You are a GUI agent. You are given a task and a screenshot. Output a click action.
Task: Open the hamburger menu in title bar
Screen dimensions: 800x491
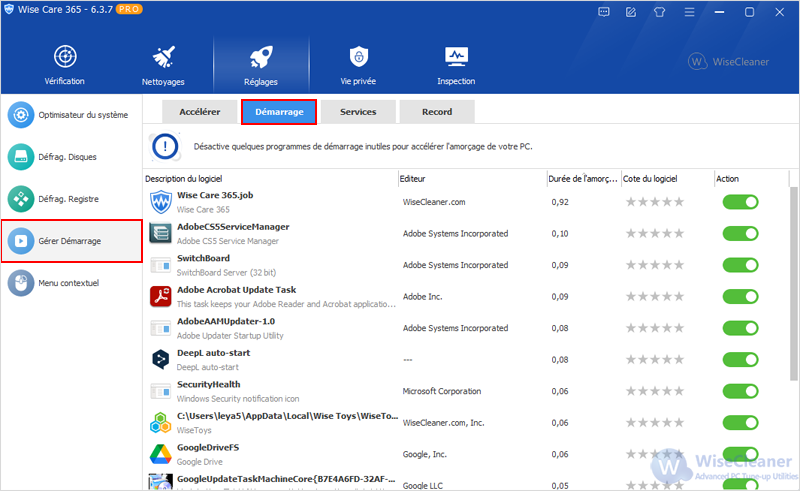(689, 12)
